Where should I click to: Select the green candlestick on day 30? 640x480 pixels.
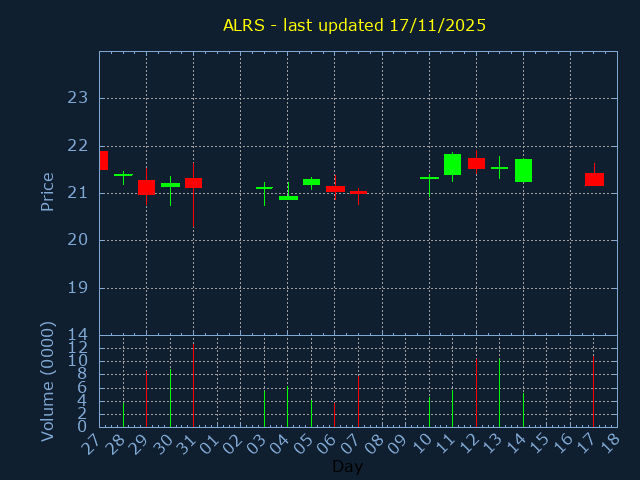pos(170,185)
